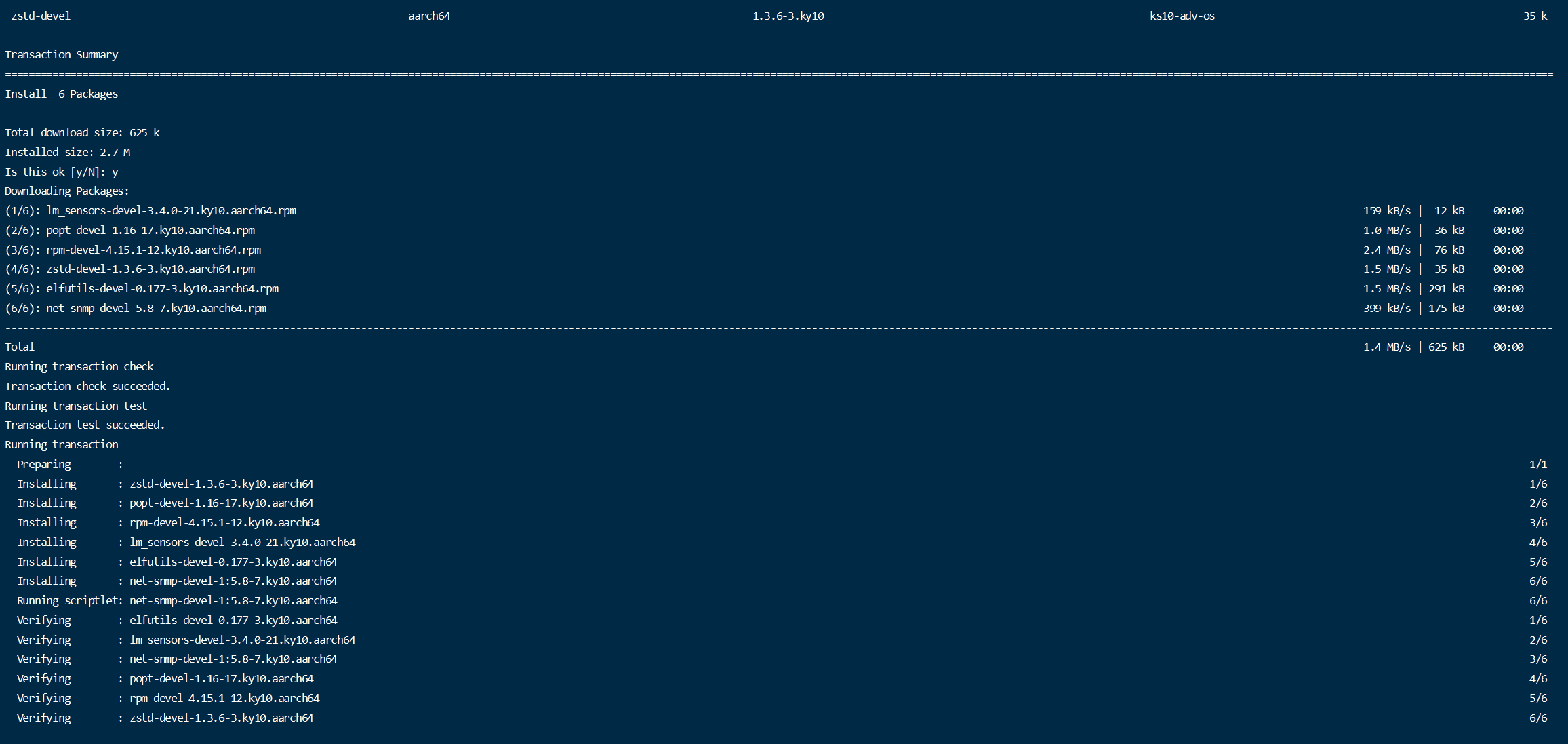This screenshot has height=744, width=1568.
Task: Click the Install 6 Packages line
Action: click(x=61, y=94)
